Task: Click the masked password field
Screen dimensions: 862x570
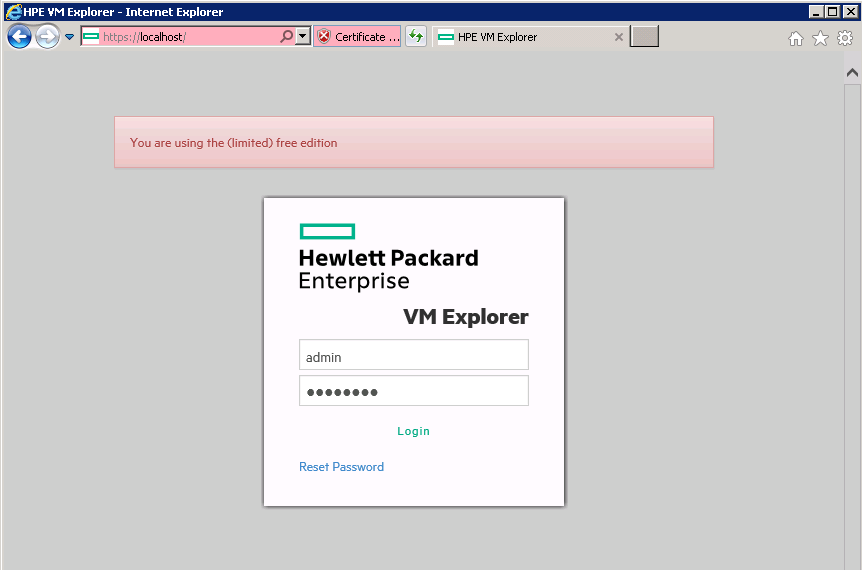Action: coord(414,391)
